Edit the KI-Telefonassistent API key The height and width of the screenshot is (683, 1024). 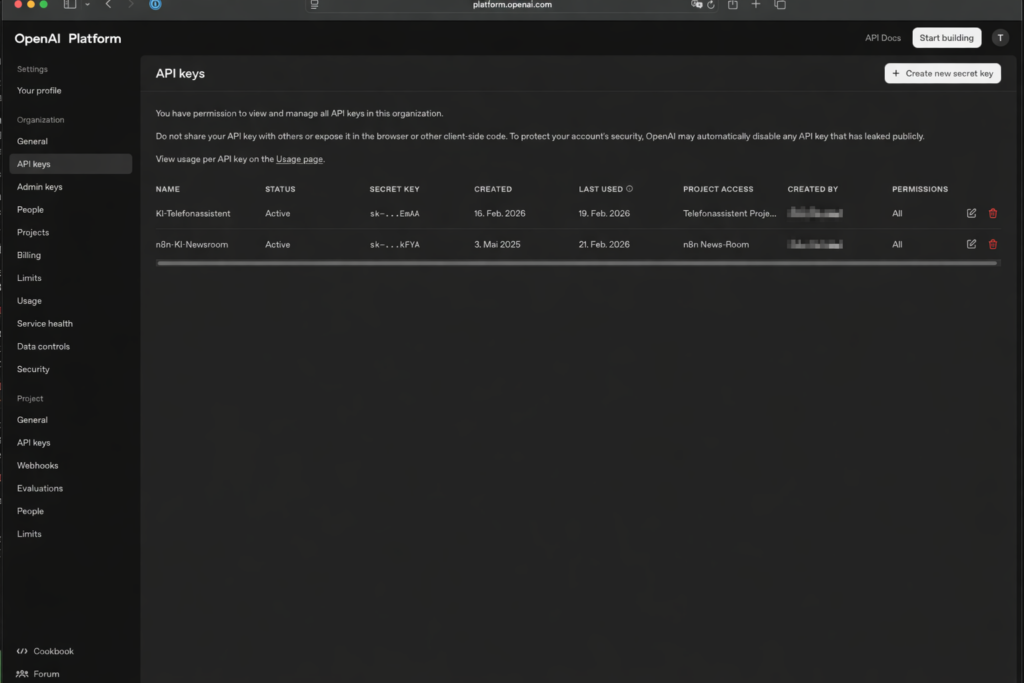971,213
